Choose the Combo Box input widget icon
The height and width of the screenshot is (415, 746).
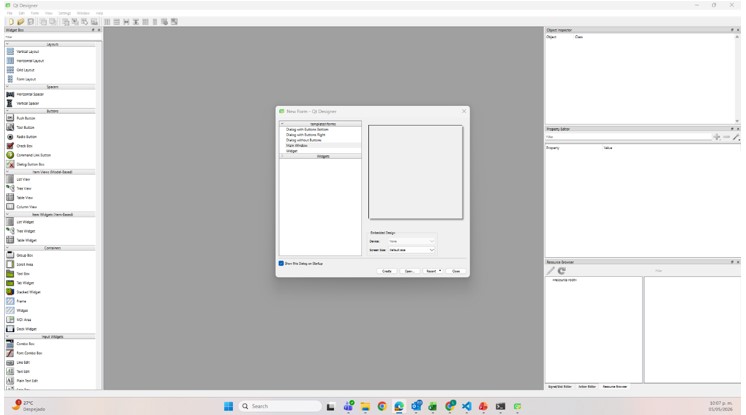[10, 344]
